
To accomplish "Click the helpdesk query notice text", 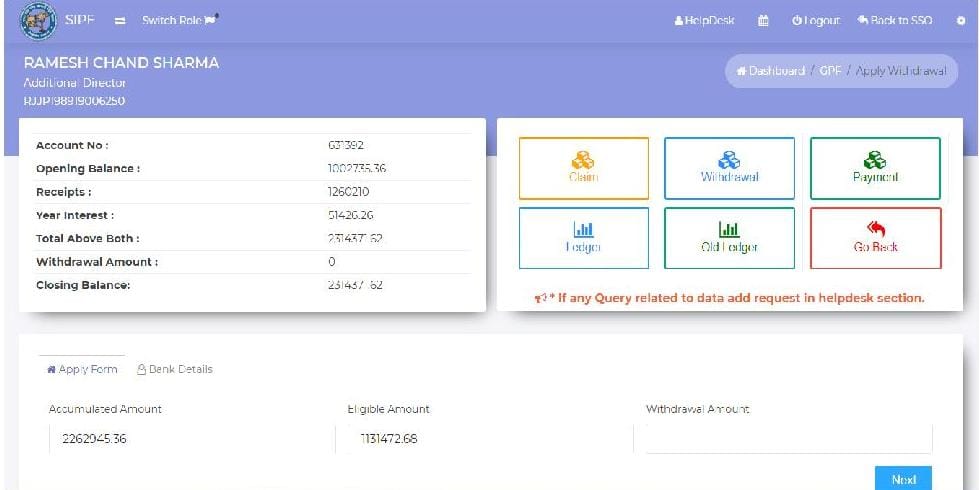I will tap(729, 298).
